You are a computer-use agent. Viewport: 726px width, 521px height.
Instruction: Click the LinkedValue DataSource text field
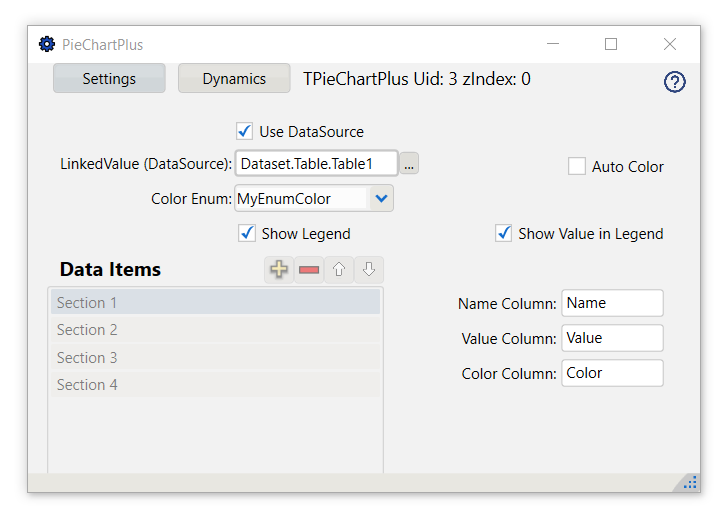[x=316, y=164]
